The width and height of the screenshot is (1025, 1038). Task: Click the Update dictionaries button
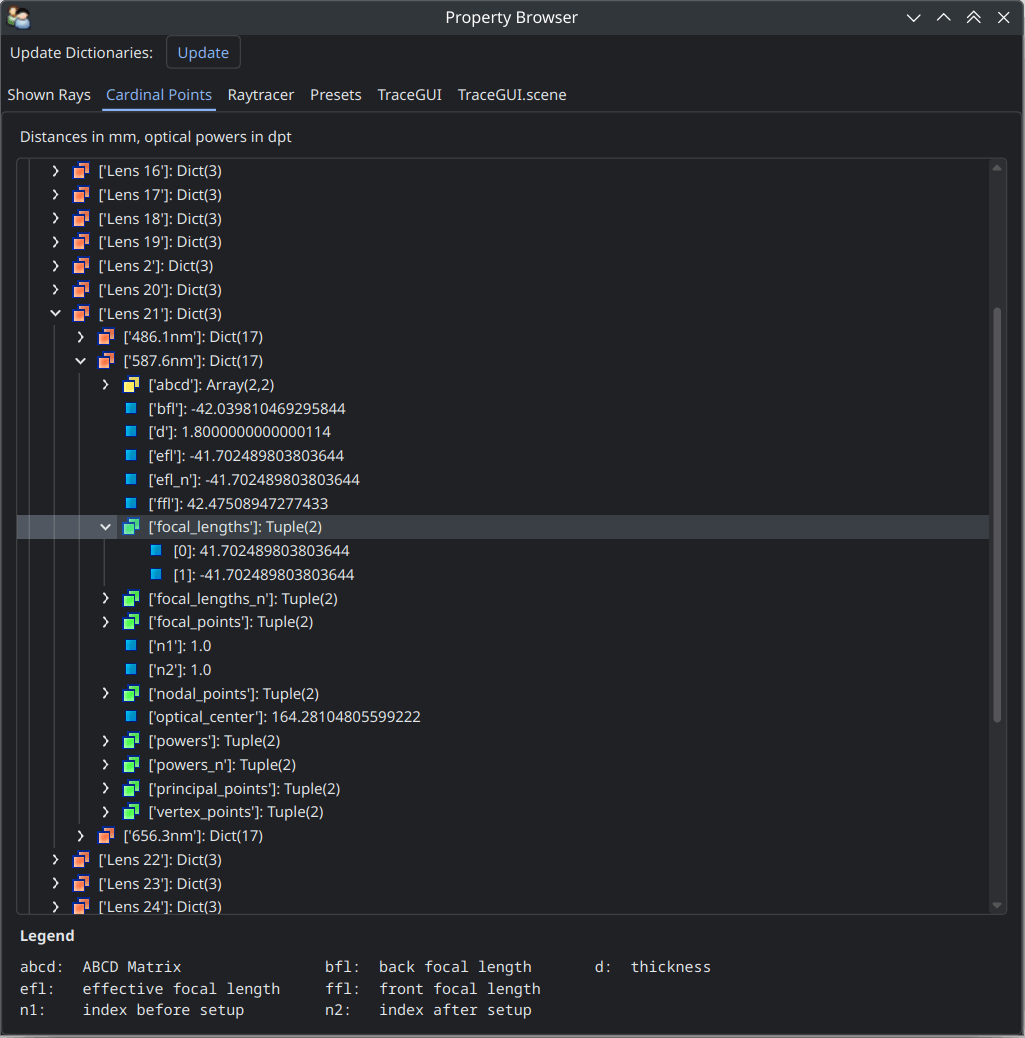(203, 52)
